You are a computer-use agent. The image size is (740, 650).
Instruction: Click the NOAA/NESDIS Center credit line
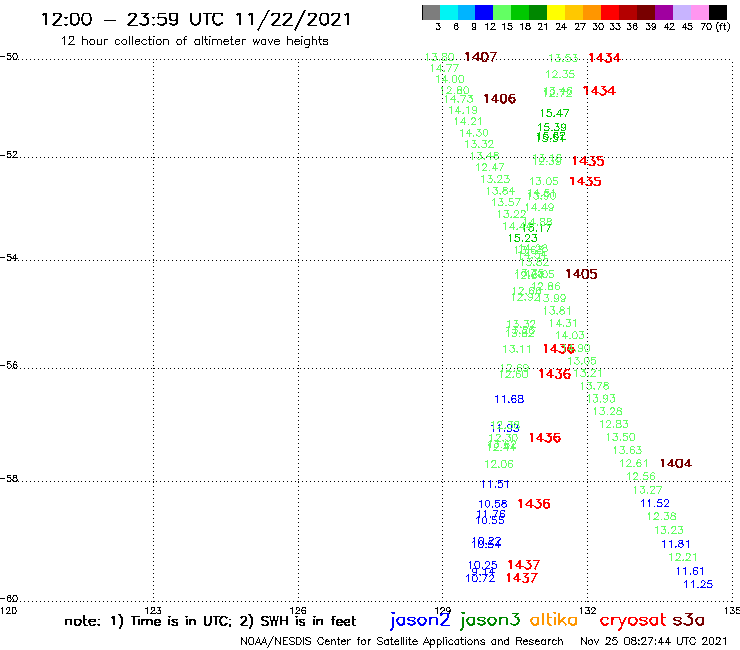click(402, 641)
